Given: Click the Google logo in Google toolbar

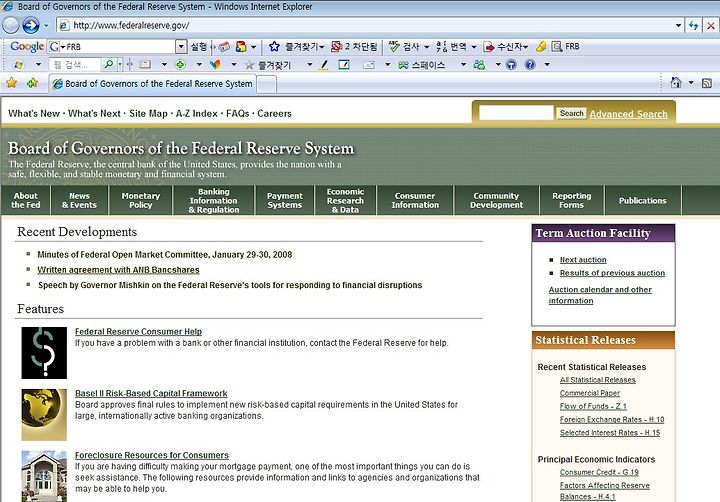Looking at the screenshot, I should click(27, 46).
